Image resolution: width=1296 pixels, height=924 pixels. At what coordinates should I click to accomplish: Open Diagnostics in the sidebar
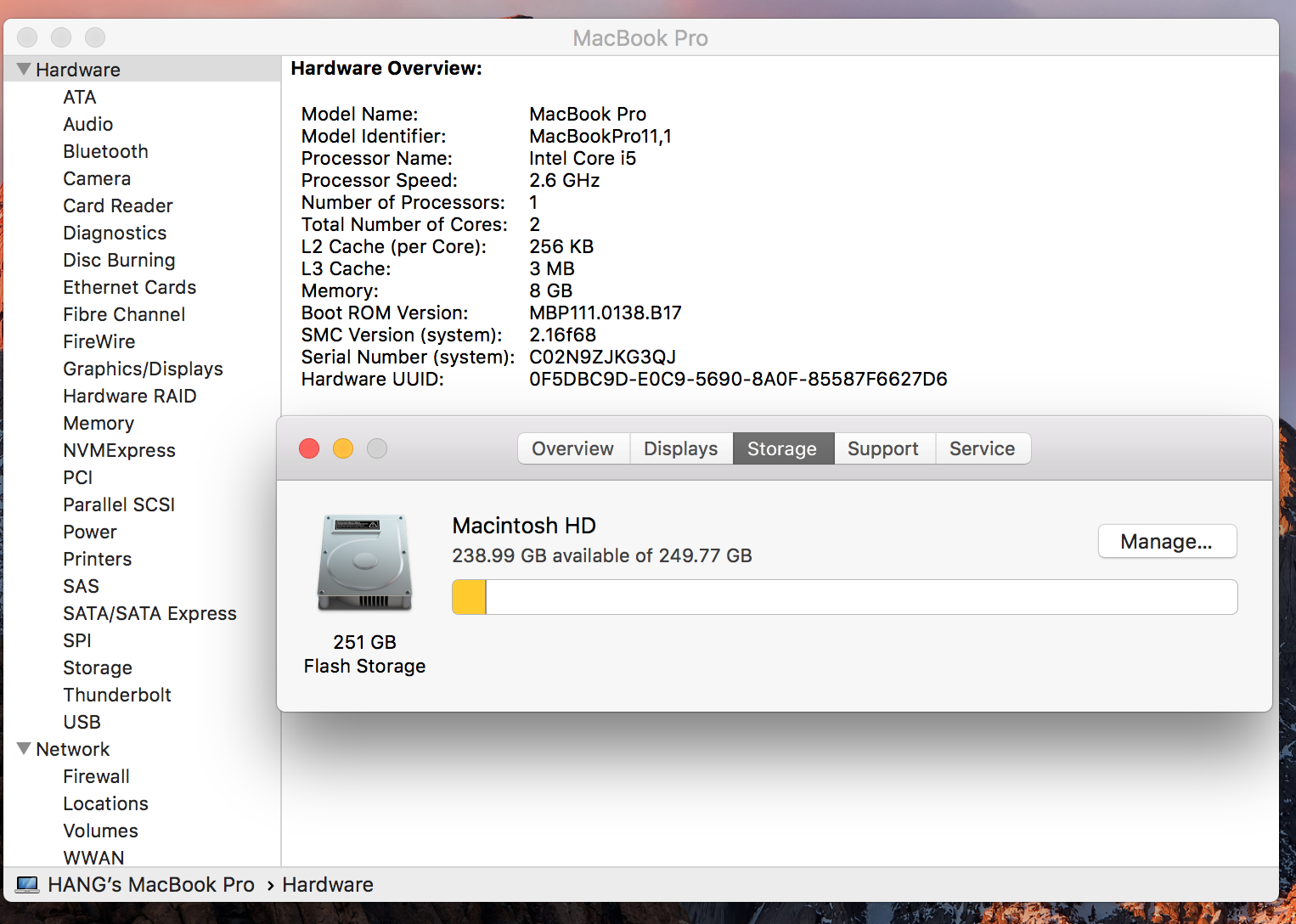tap(115, 233)
